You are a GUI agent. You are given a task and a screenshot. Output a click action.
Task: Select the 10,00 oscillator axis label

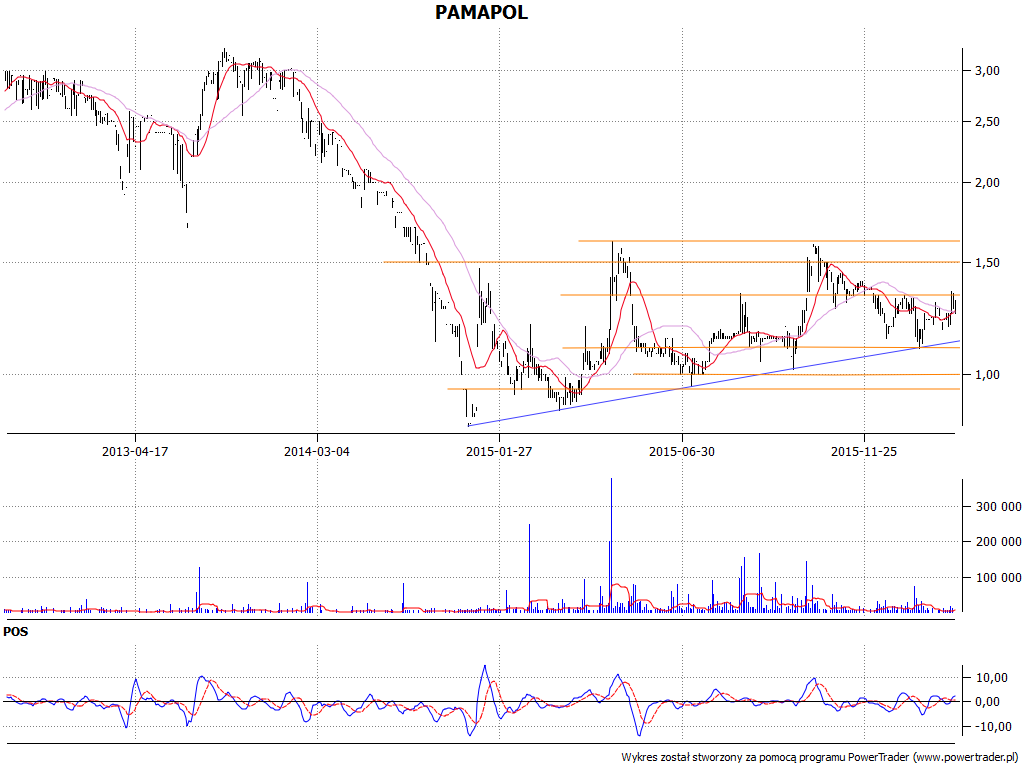point(990,678)
